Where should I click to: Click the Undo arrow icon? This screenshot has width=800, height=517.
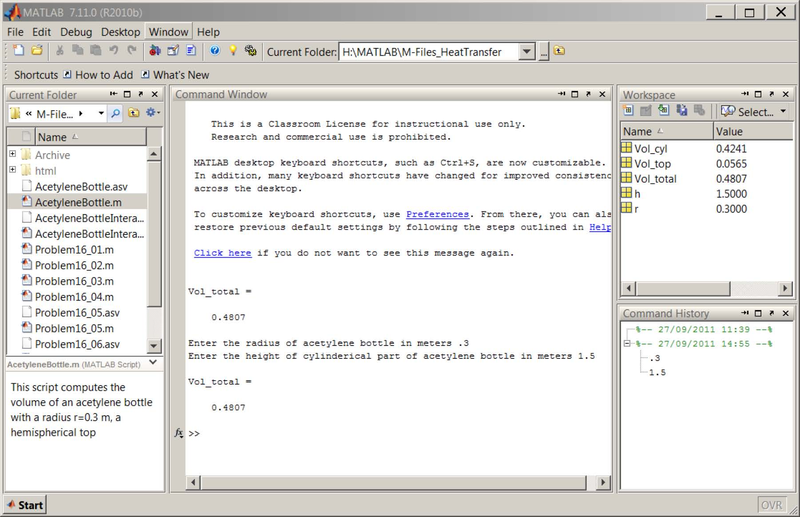point(114,51)
